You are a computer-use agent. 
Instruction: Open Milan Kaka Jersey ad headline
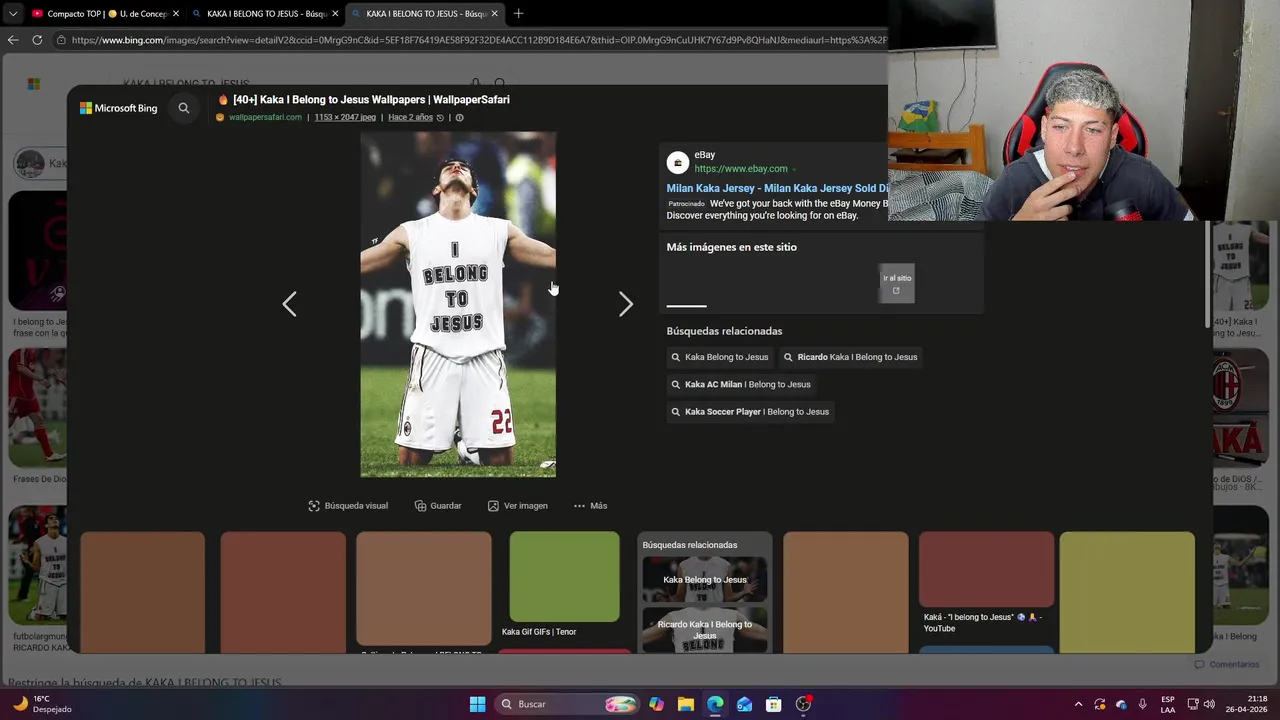point(777,188)
